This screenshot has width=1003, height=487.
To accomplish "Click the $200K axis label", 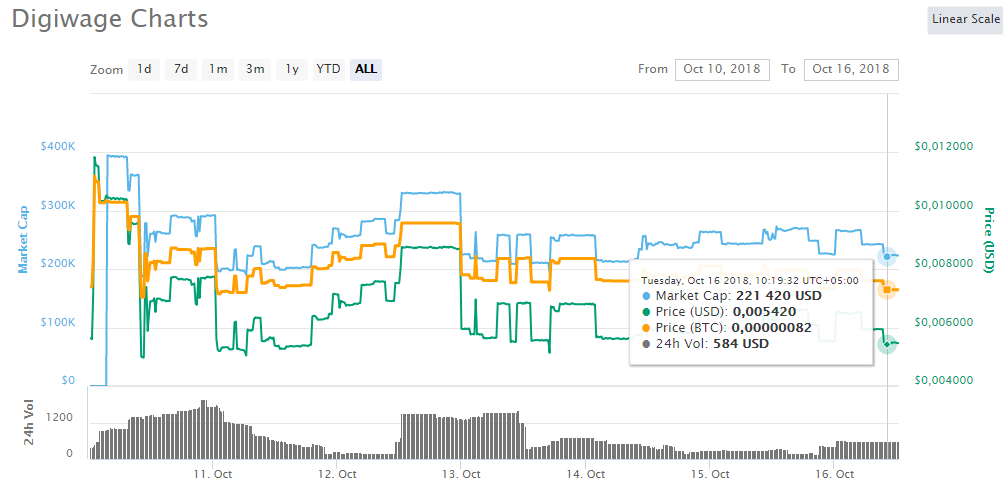I will tap(58, 264).
